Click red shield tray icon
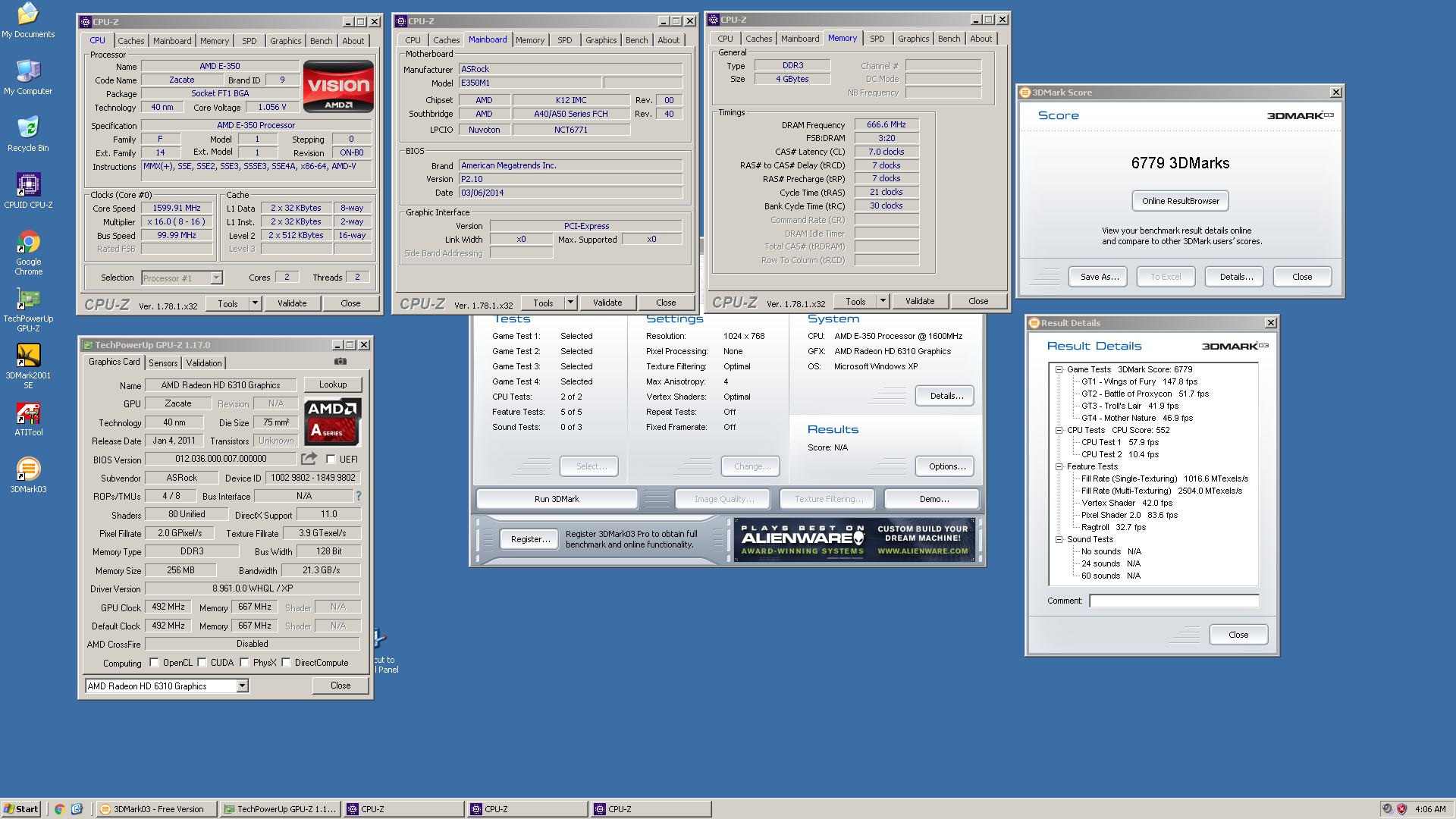Viewport: 1456px width, 819px height. tap(1401, 809)
